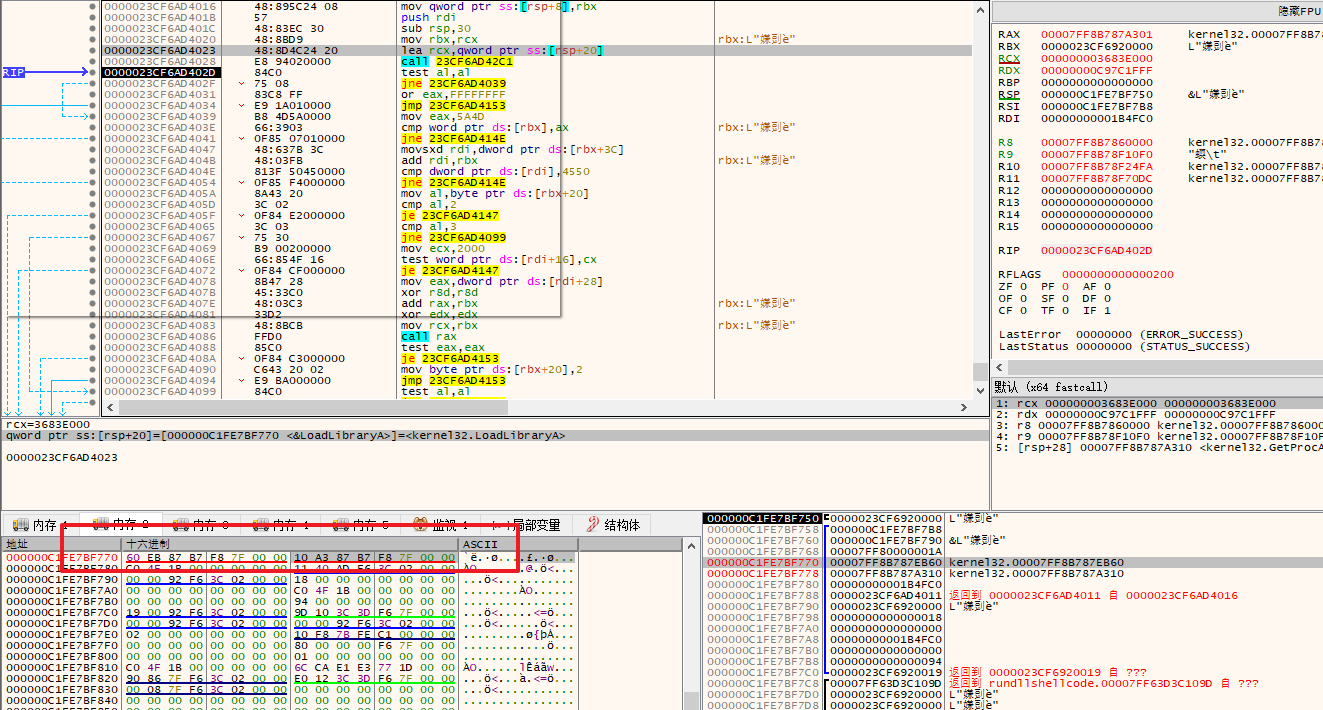Select the instruction call 23CF6AD42C1
Image resolution: width=1323 pixels, height=710 pixels.
(x=458, y=61)
